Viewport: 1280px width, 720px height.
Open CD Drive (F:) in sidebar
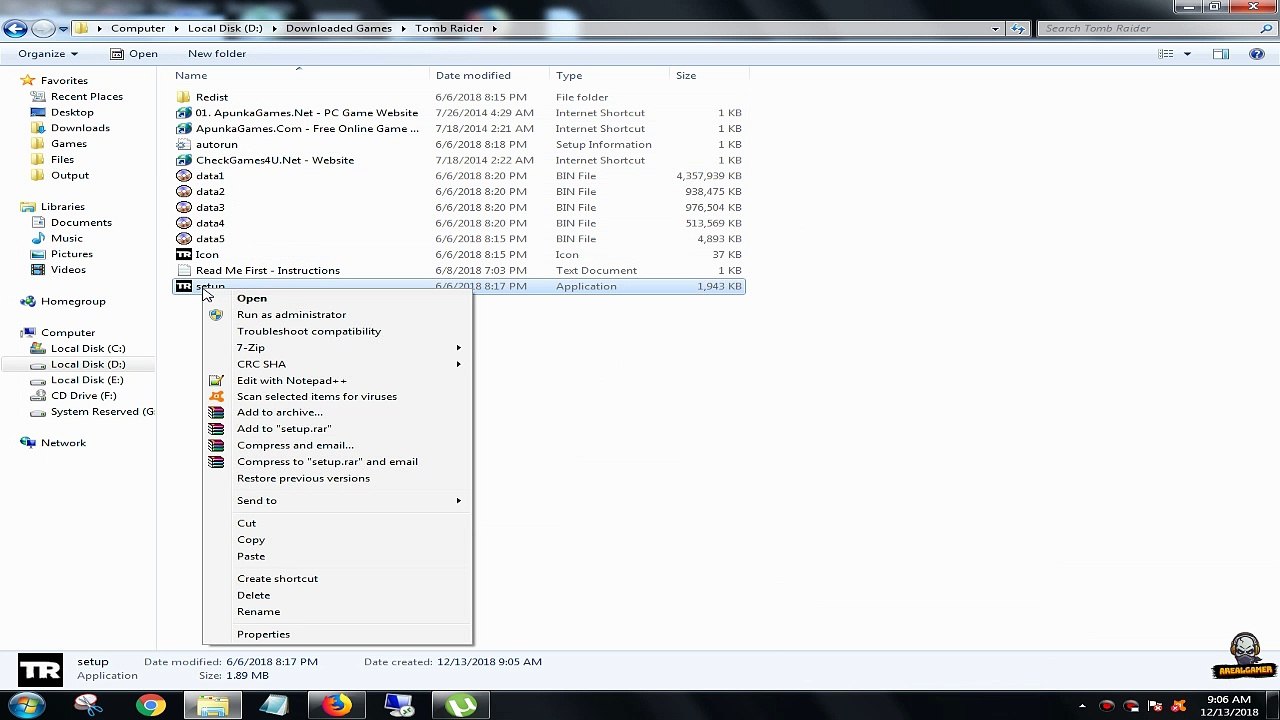pos(83,396)
